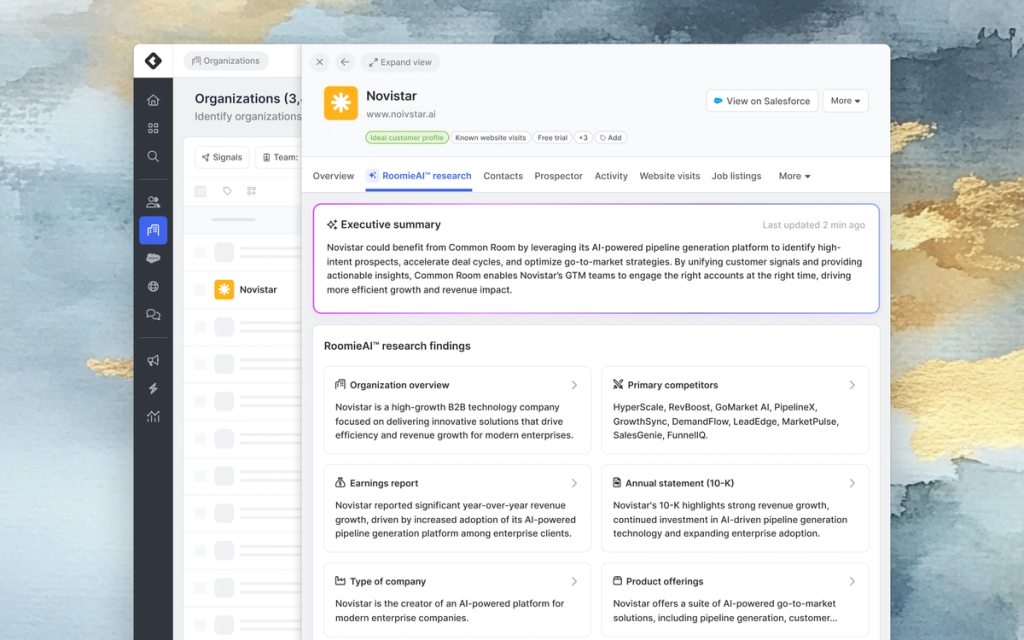
Task: Go back with the left arrow button
Action: (x=345, y=62)
